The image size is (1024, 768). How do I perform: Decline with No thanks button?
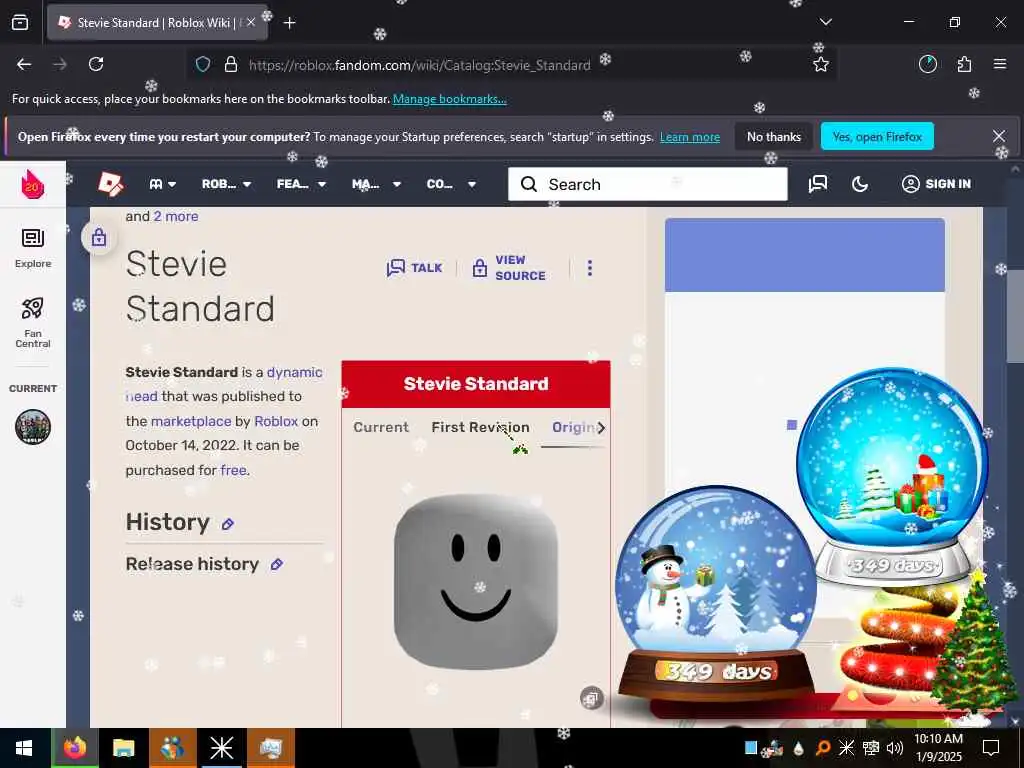point(774,136)
